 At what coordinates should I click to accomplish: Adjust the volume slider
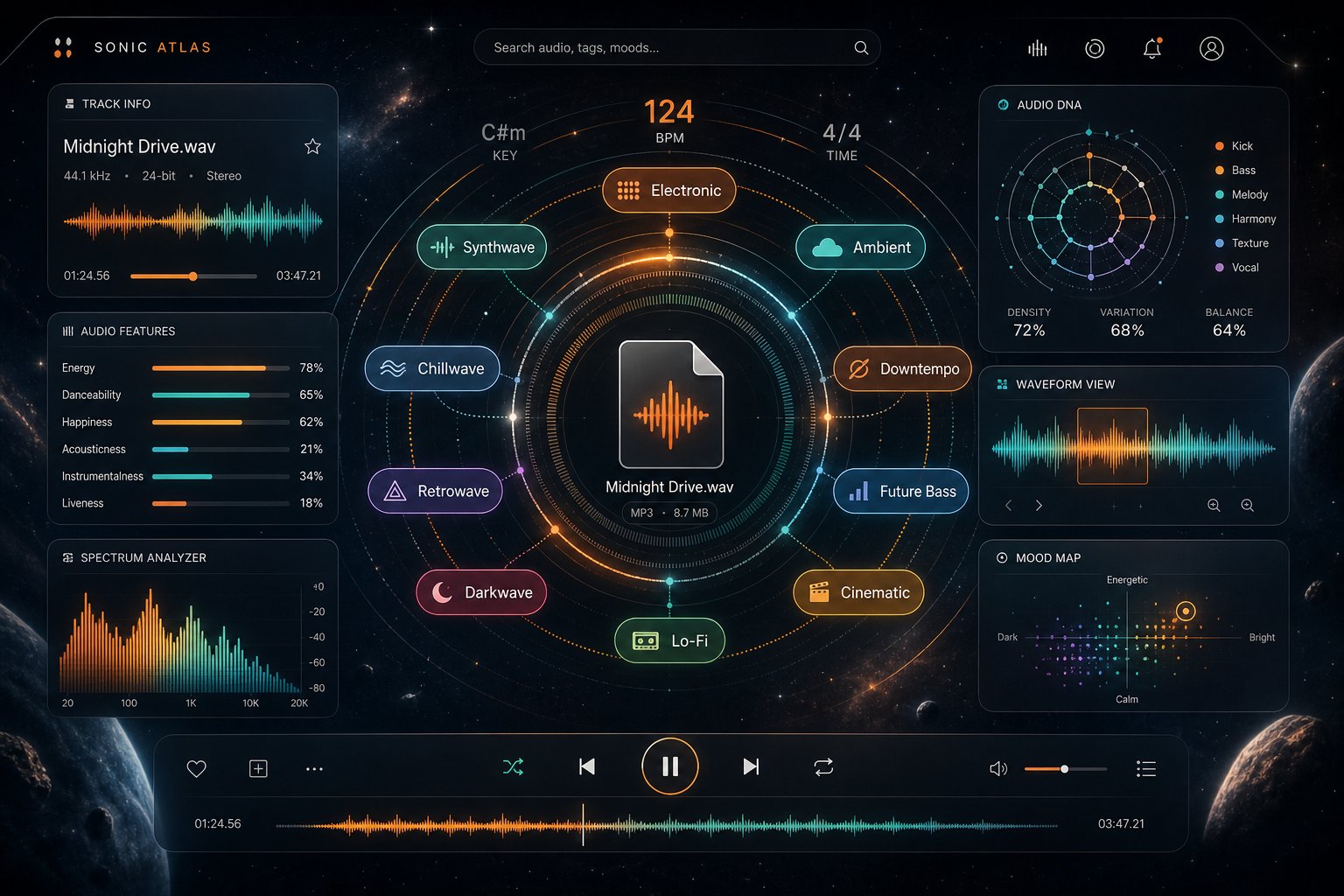point(1065,769)
